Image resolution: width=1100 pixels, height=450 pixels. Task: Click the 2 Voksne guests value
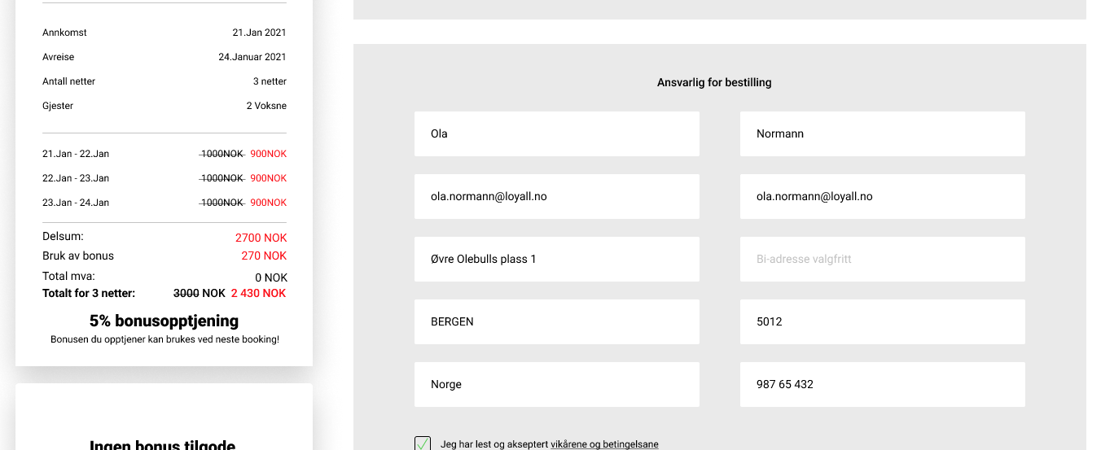266,106
